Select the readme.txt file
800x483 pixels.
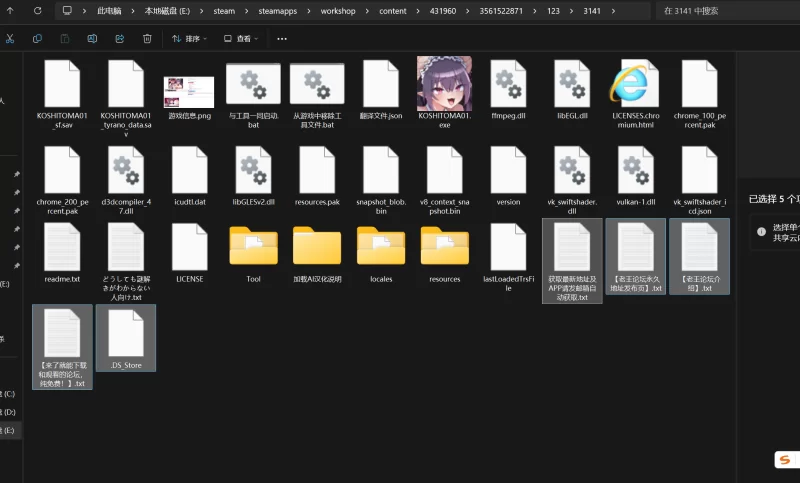click(62, 253)
